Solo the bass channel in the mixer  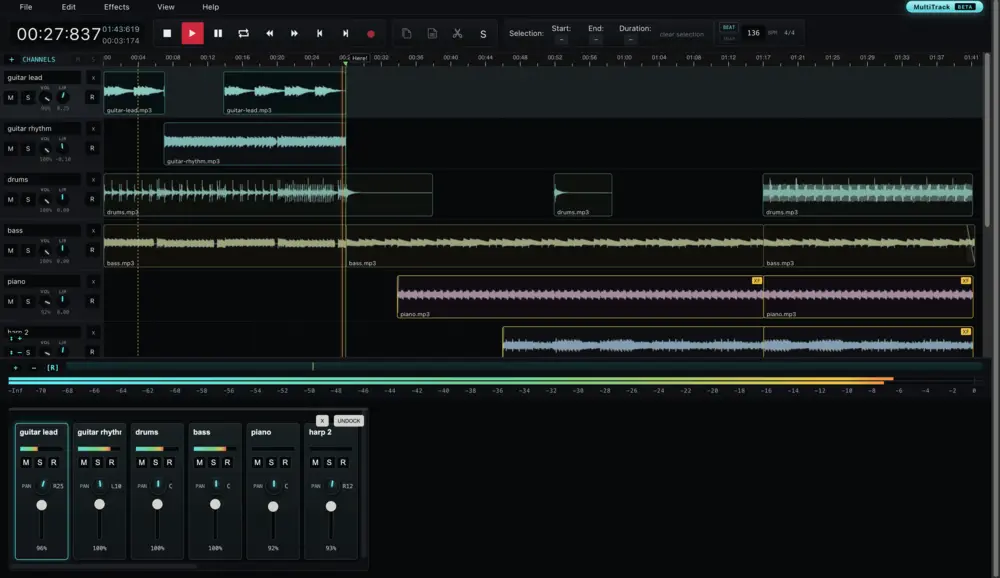tap(214, 463)
